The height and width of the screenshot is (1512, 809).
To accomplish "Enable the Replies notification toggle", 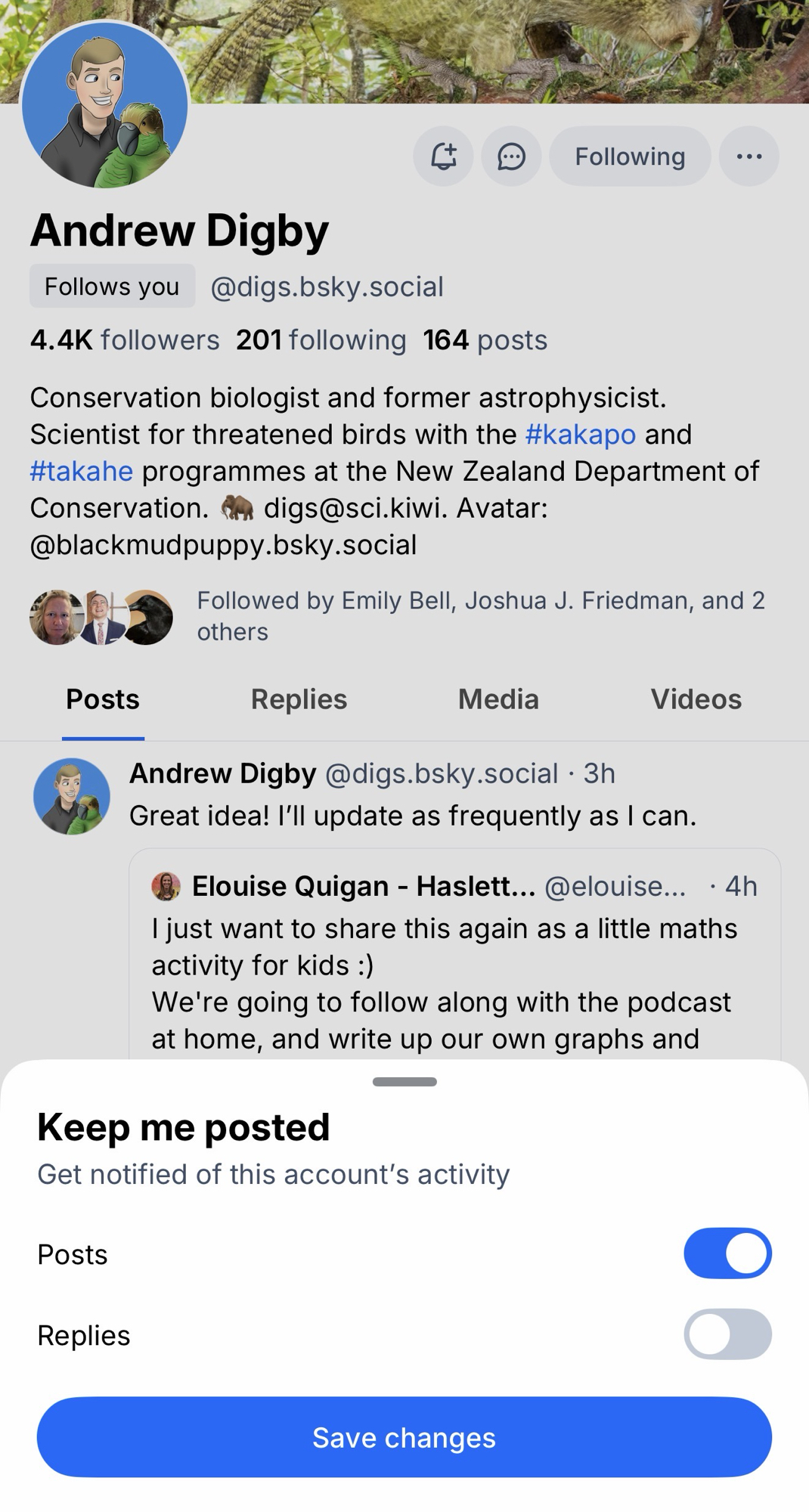I will pos(727,1334).
